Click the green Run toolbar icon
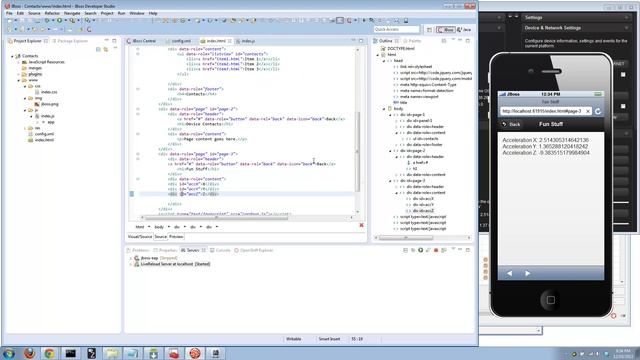Image resolution: width=640 pixels, height=360 pixels. (60, 20)
